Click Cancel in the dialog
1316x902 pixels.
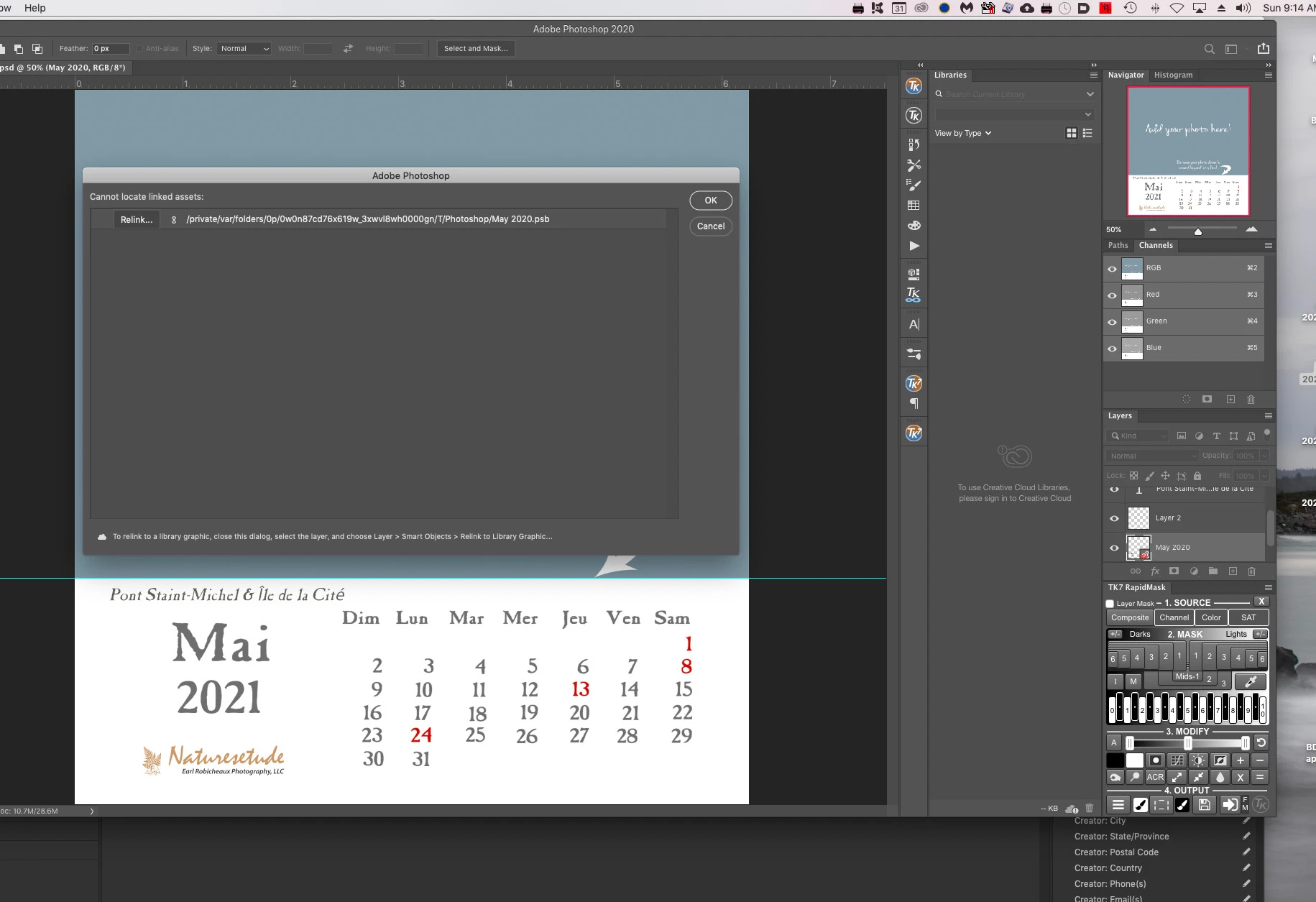point(711,226)
